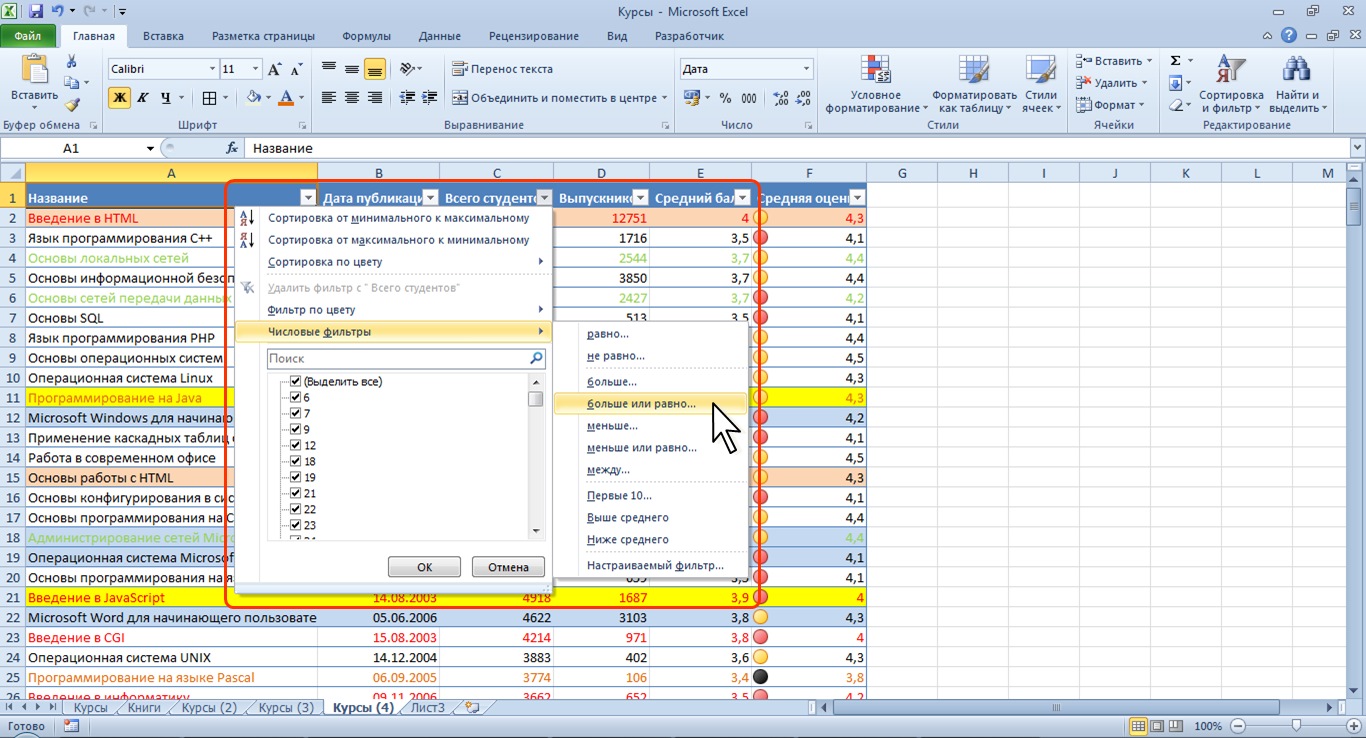Choose 'Настраиваемый фильтр...' option
Screen dimensions: 1366x738
point(655,565)
